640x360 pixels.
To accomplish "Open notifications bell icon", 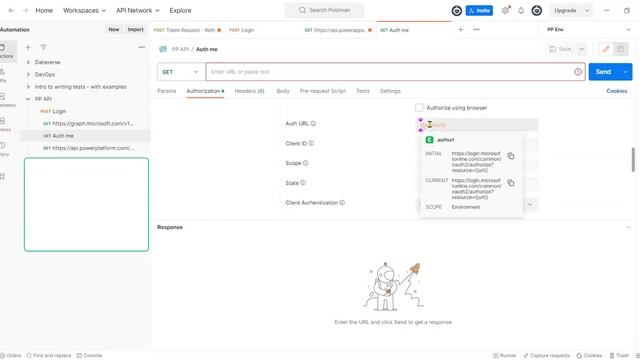I will 521,11.
